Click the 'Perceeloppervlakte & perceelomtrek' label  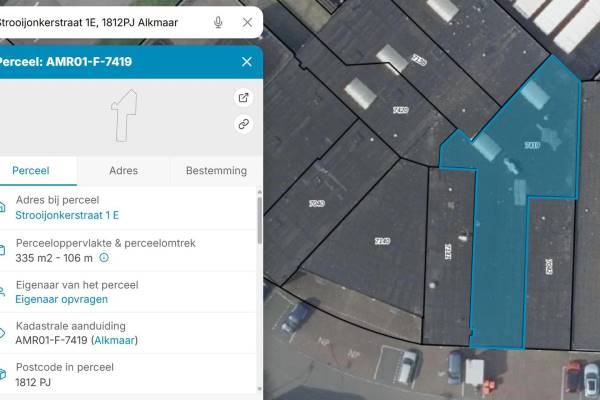pyautogui.click(x=106, y=243)
